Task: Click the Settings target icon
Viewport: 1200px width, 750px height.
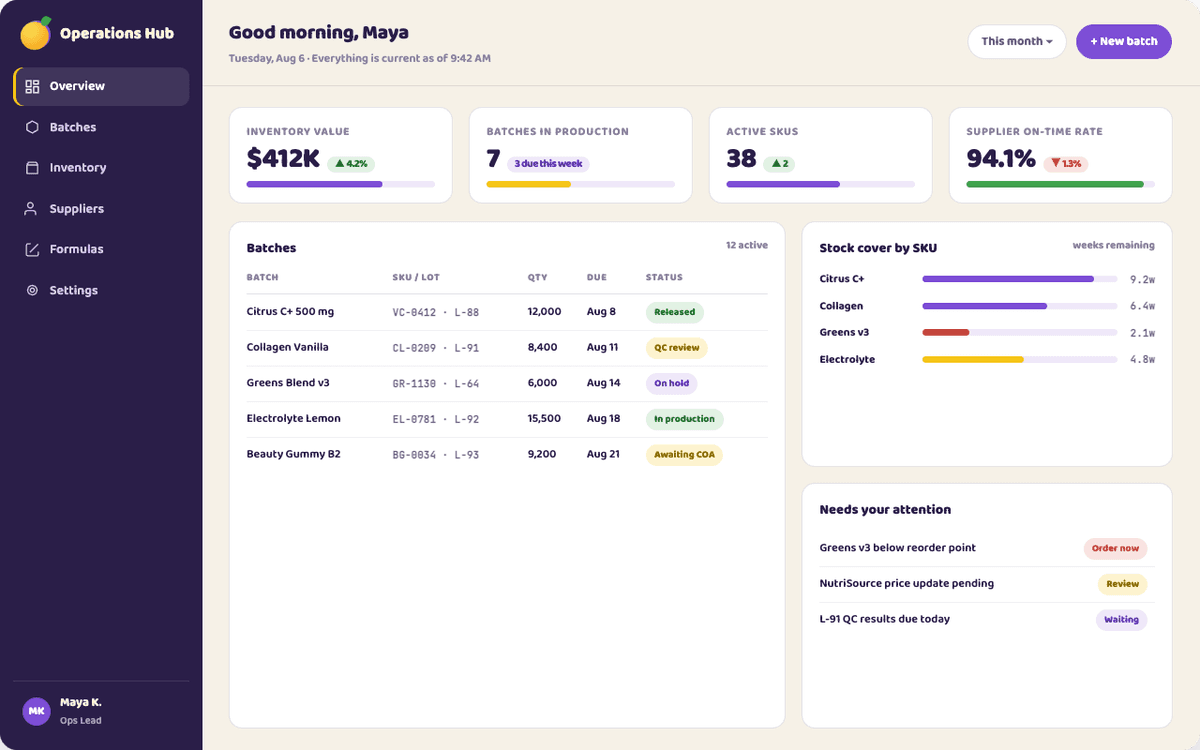Action: 32,290
